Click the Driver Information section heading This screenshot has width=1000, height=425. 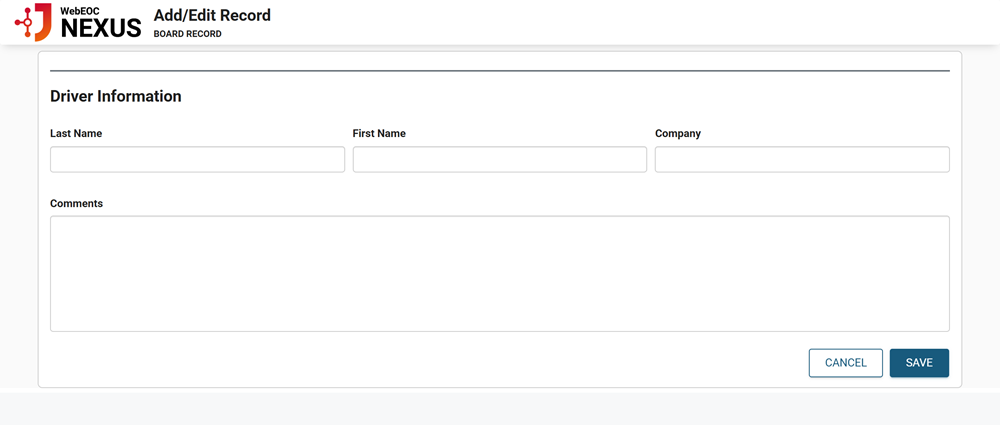(116, 97)
